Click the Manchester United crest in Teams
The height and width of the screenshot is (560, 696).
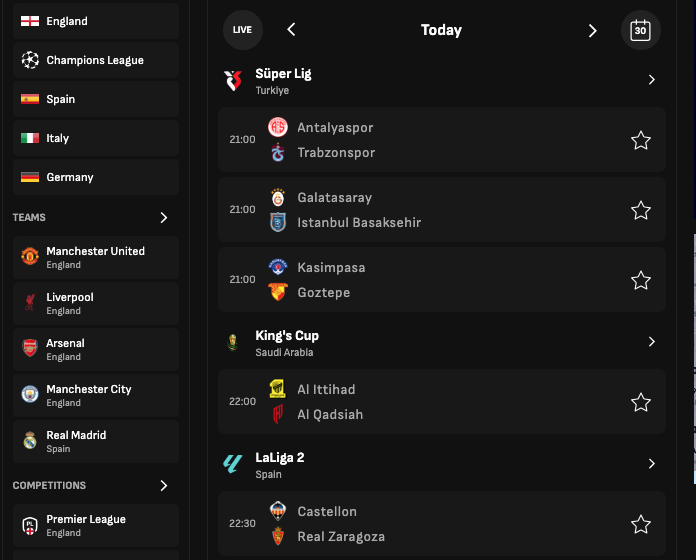tap(30, 256)
